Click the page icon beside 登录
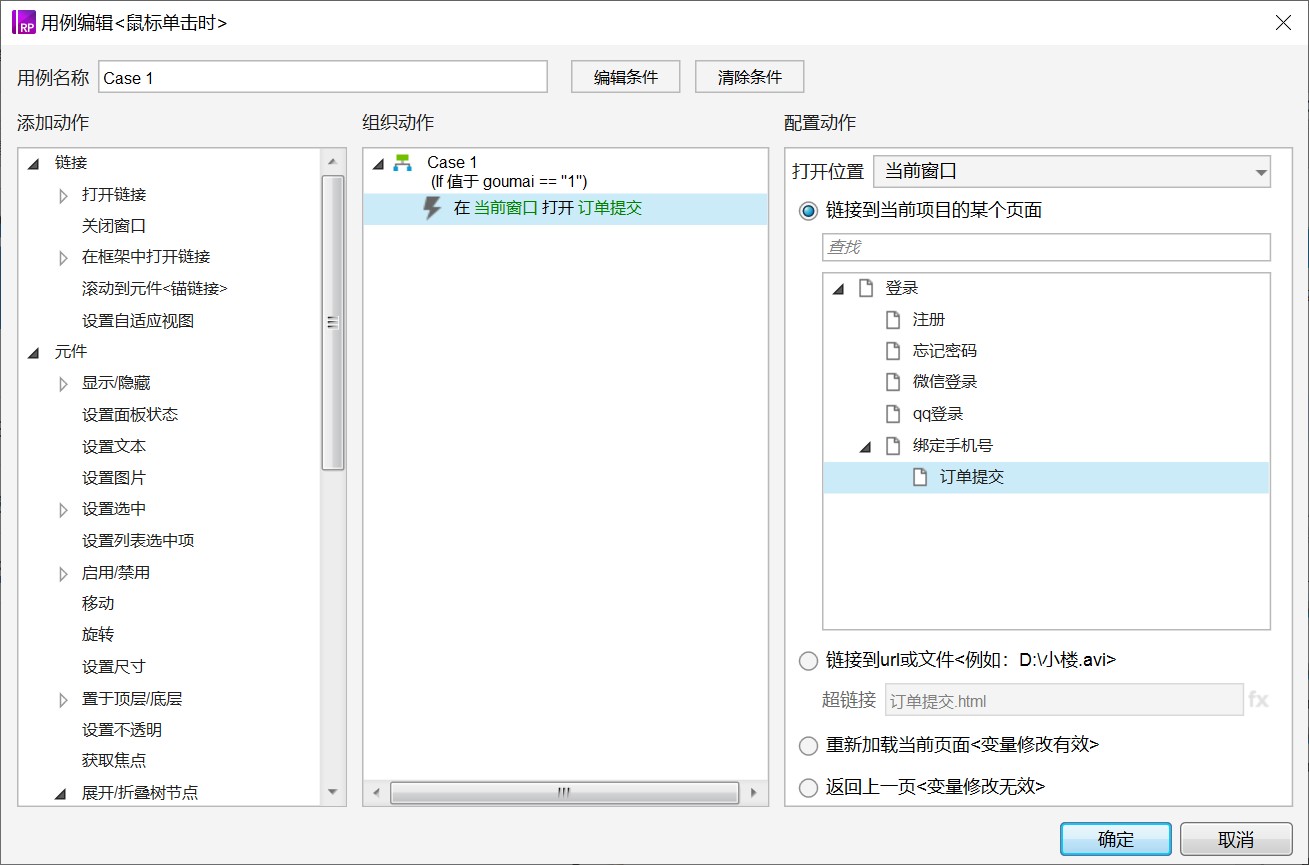This screenshot has width=1309, height=865. tap(866, 288)
